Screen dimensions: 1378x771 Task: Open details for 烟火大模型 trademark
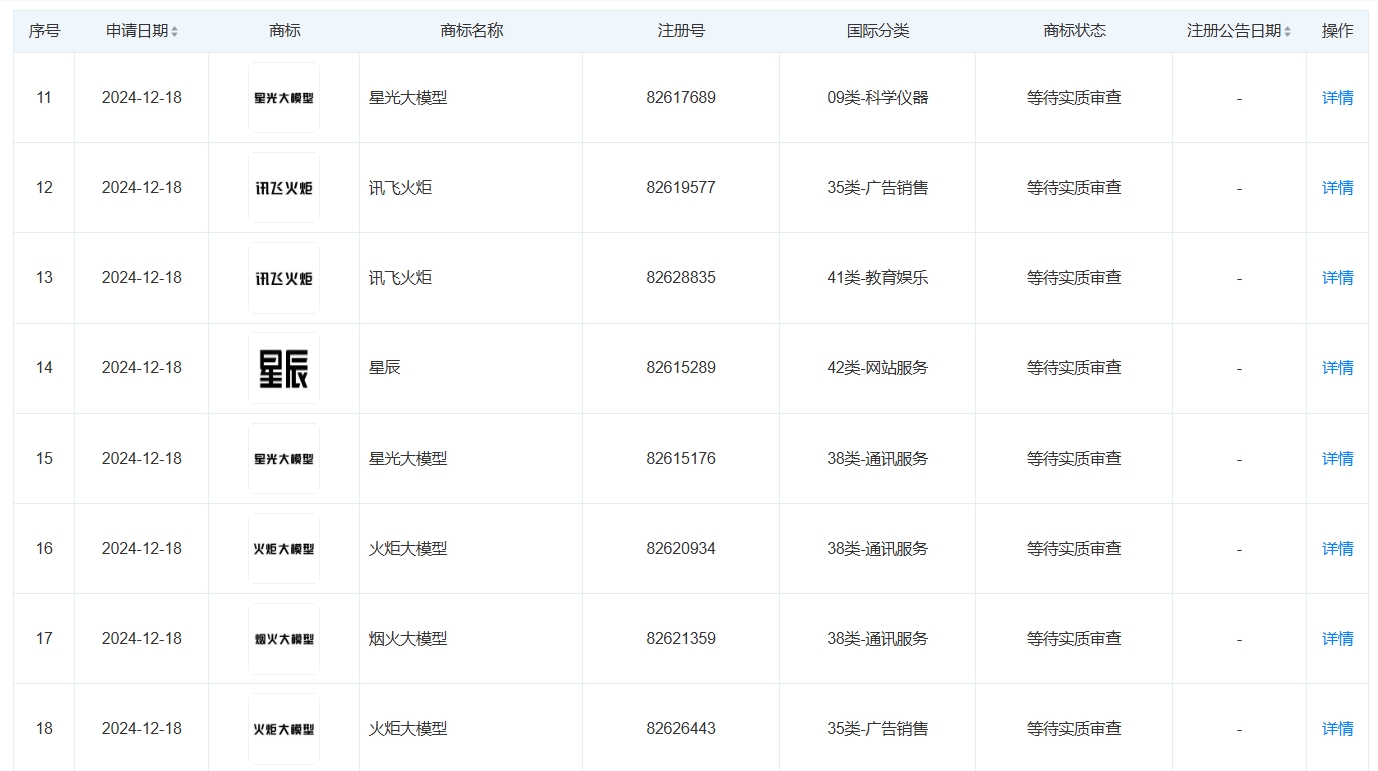(x=1337, y=638)
